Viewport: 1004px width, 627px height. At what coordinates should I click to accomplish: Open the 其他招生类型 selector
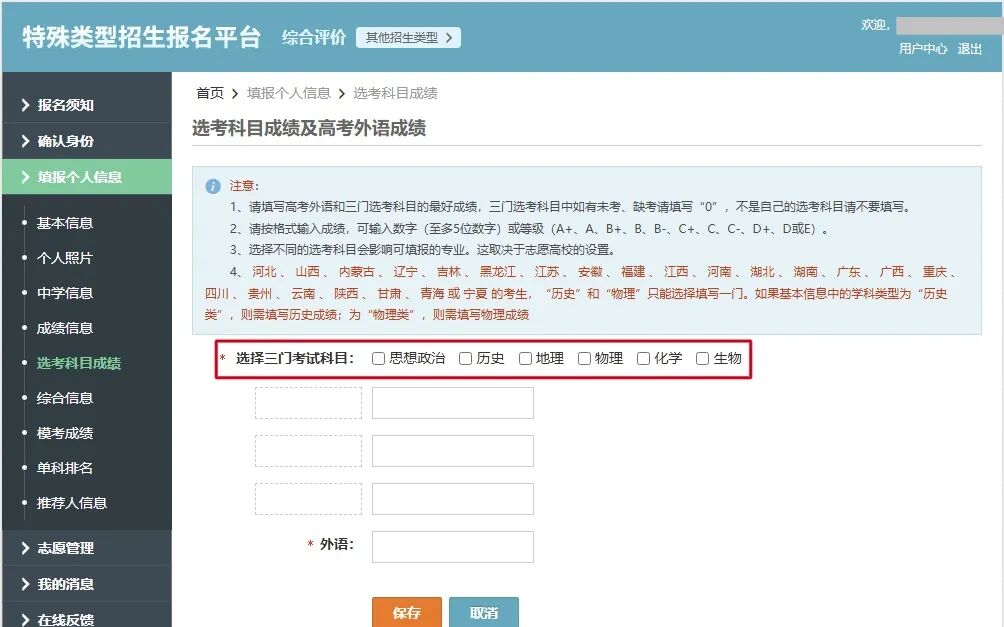click(408, 38)
